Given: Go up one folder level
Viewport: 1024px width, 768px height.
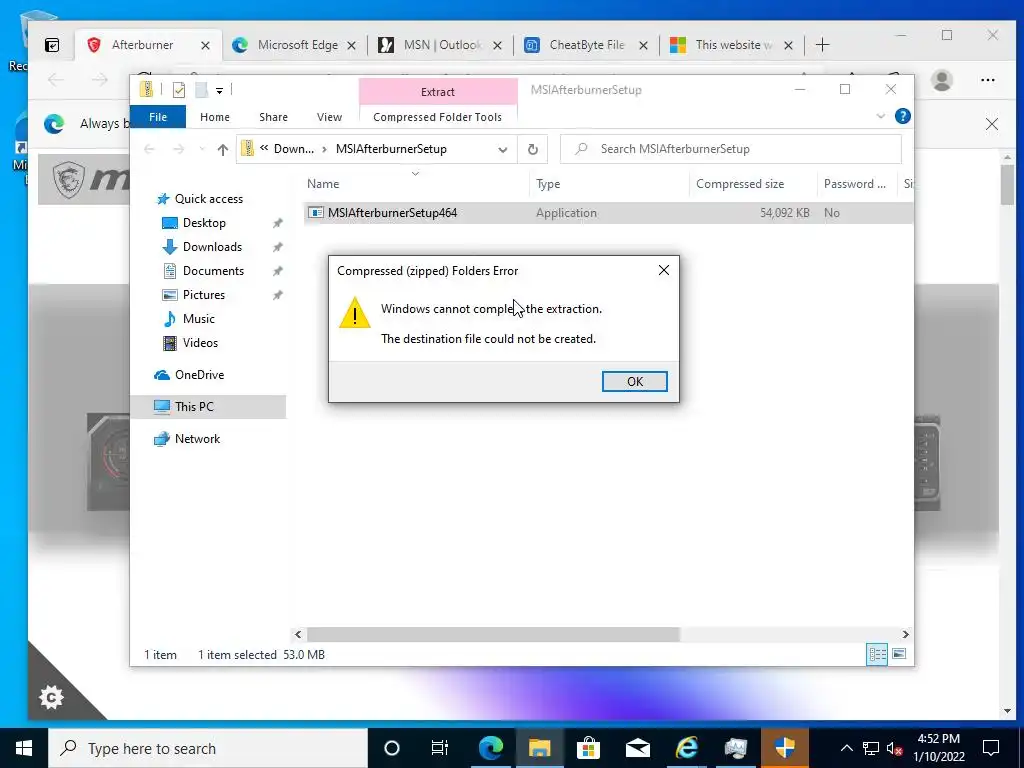Looking at the screenshot, I should coord(223,150).
